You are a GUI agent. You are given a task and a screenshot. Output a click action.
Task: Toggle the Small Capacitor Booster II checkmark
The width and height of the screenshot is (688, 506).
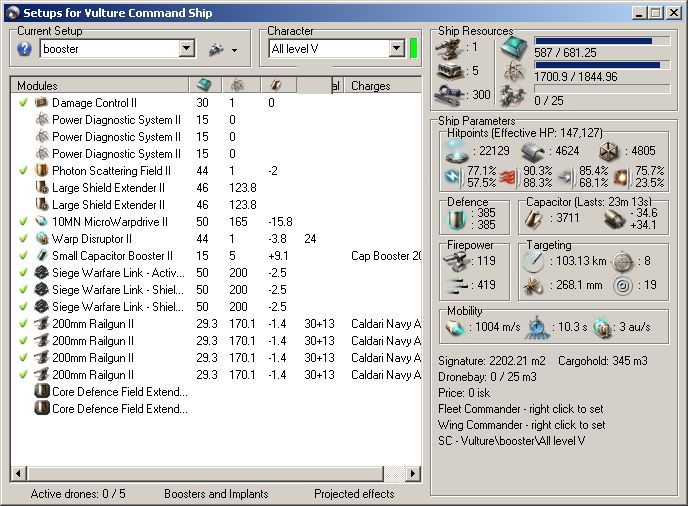23,255
